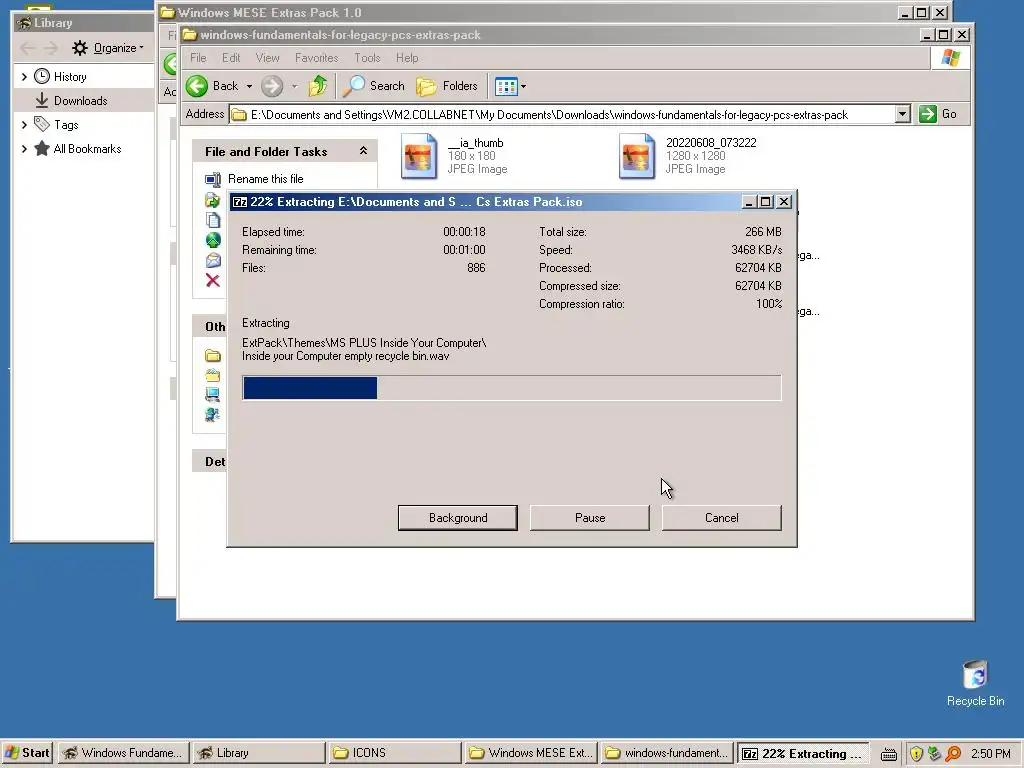
Task: Expand the Tags tree item in Library
Action: (24, 124)
